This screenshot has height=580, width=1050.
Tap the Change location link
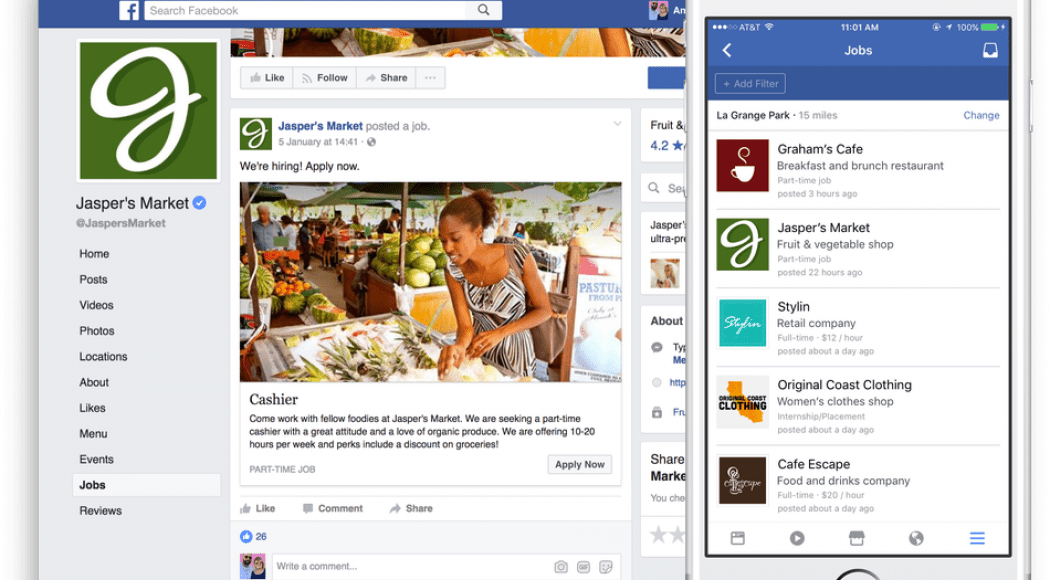pos(981,115)
